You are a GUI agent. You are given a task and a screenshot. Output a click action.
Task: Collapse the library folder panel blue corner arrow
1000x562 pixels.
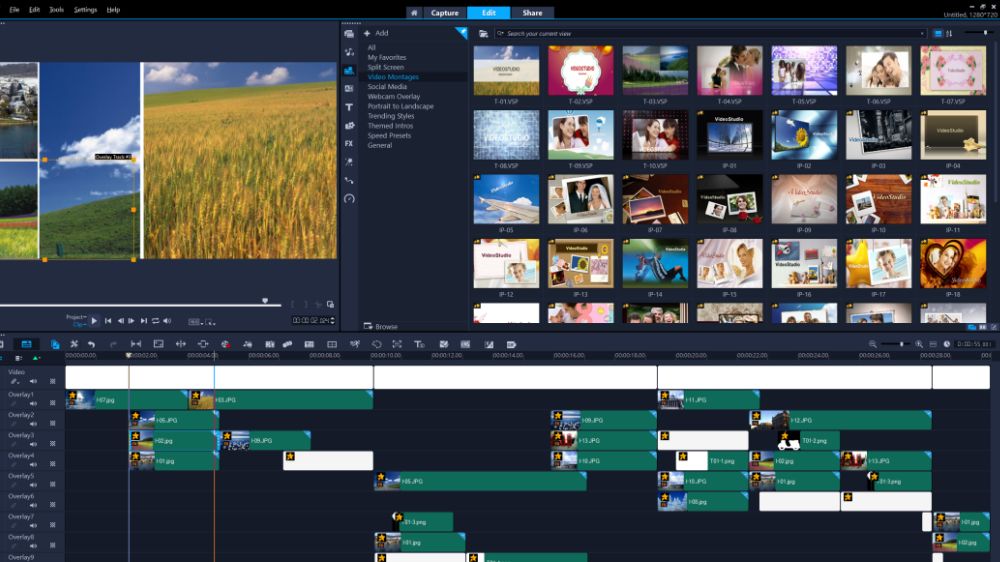[x=461, y=33]
